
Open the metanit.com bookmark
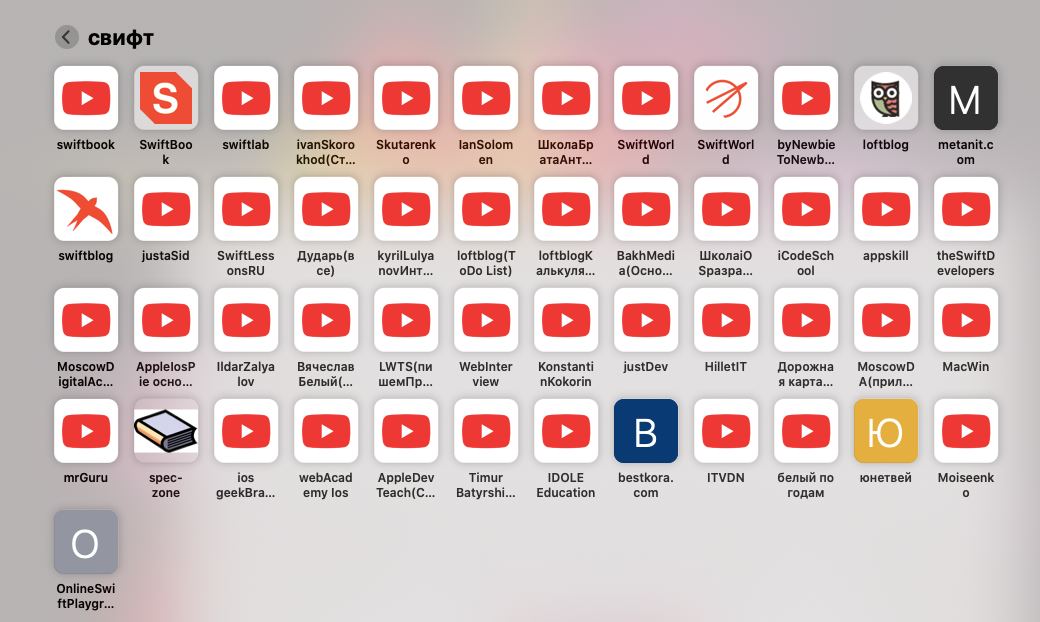pos(966,98)
